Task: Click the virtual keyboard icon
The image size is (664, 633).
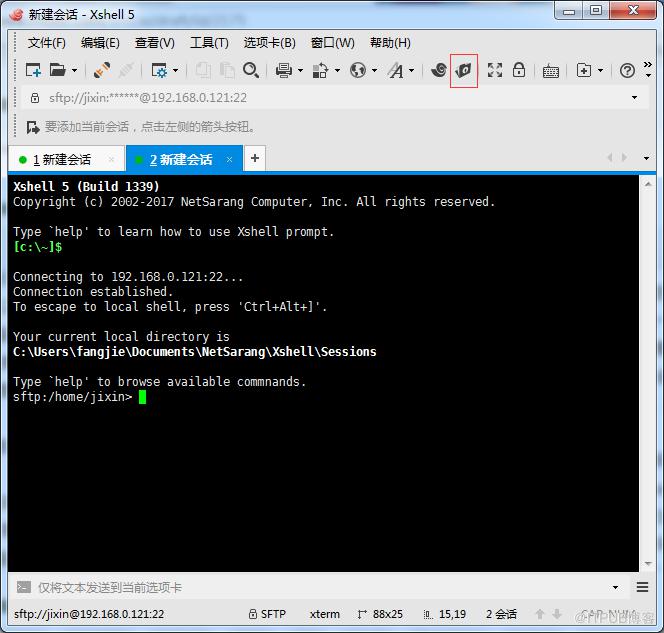Action: [x=551, y=71]
